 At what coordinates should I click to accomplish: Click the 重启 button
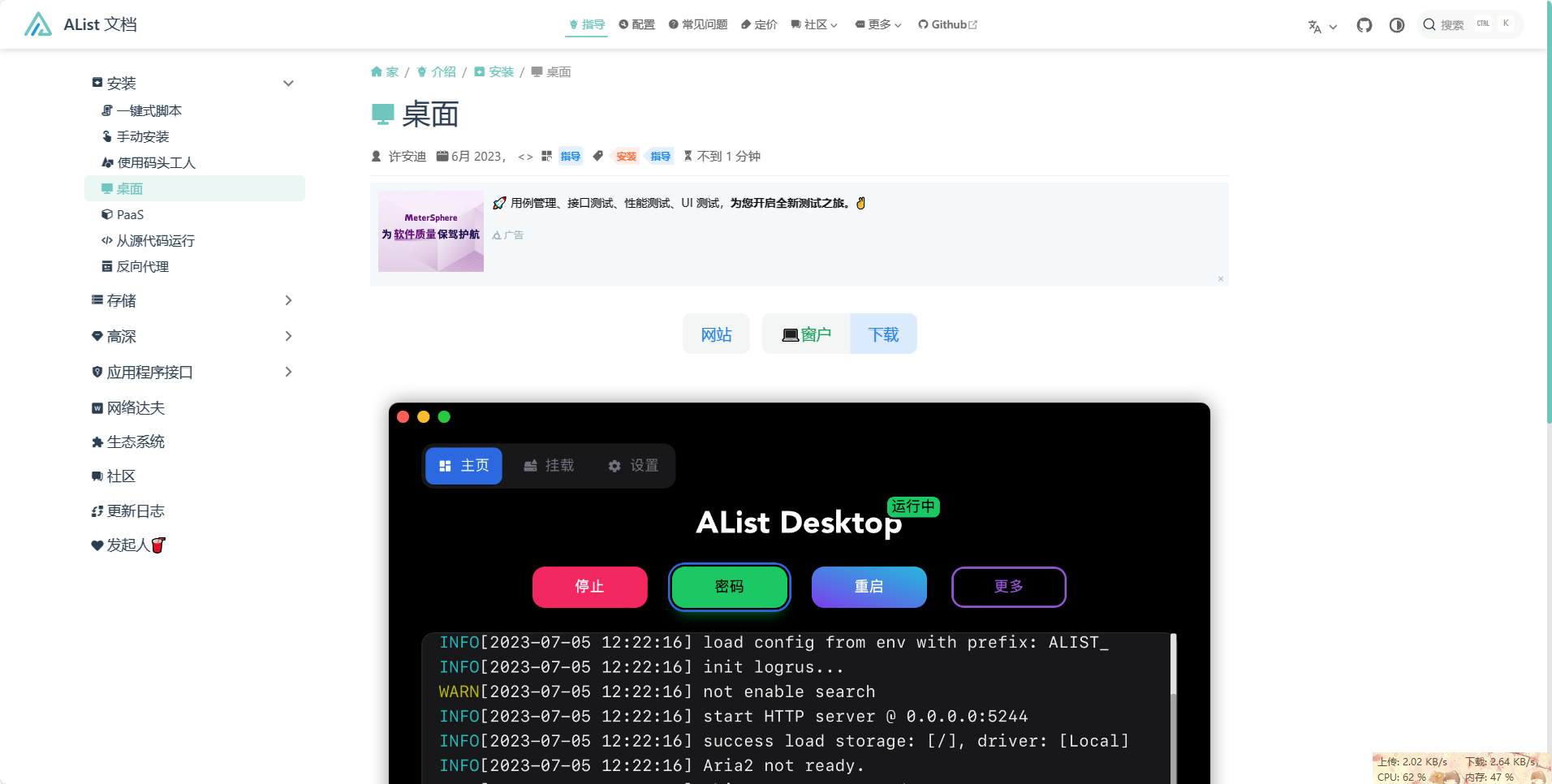click(x=869, y=587)
